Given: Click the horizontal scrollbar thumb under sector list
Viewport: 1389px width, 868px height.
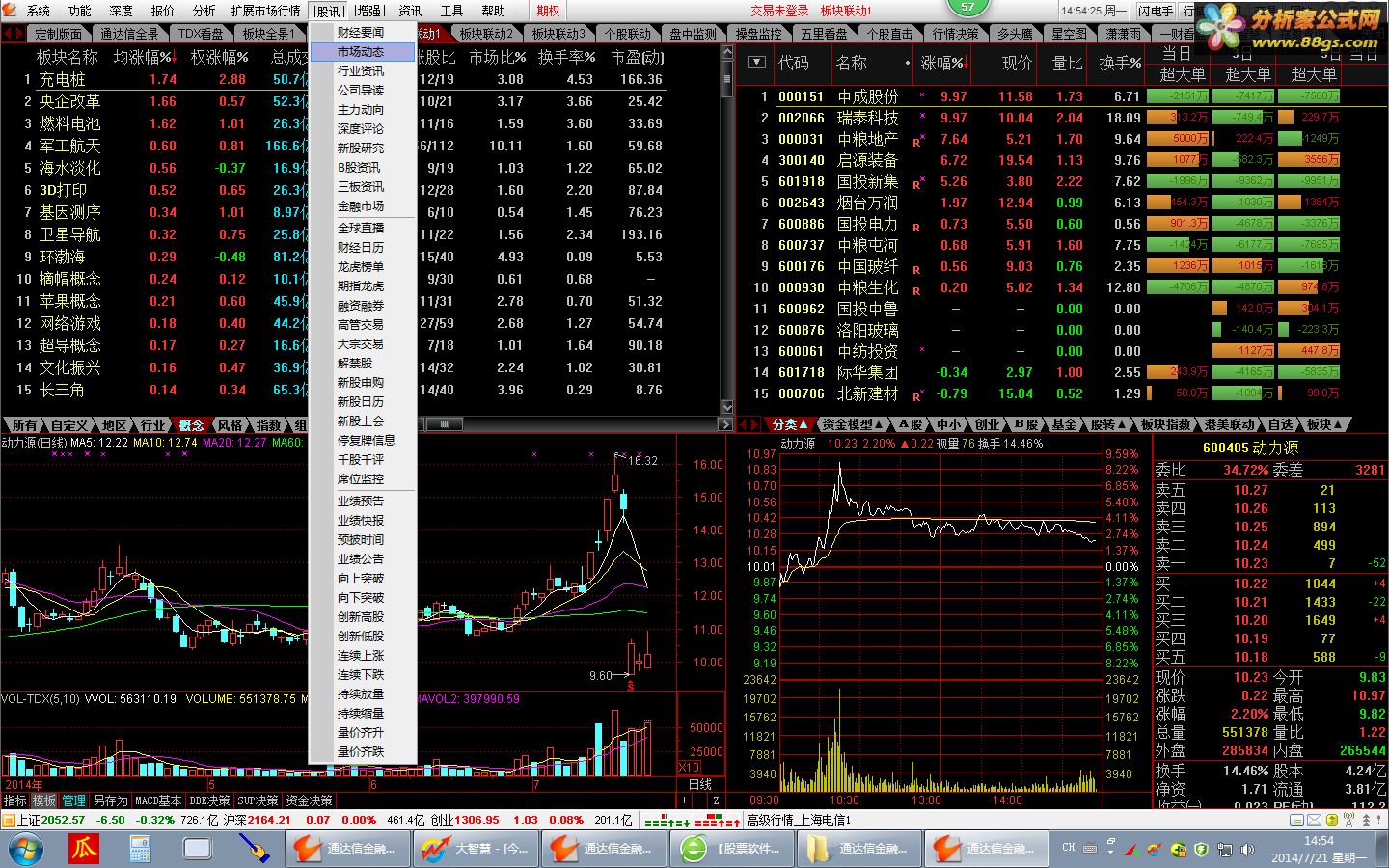Looking at the screenshot, I should pyautogui.click(x=444, y=424).
